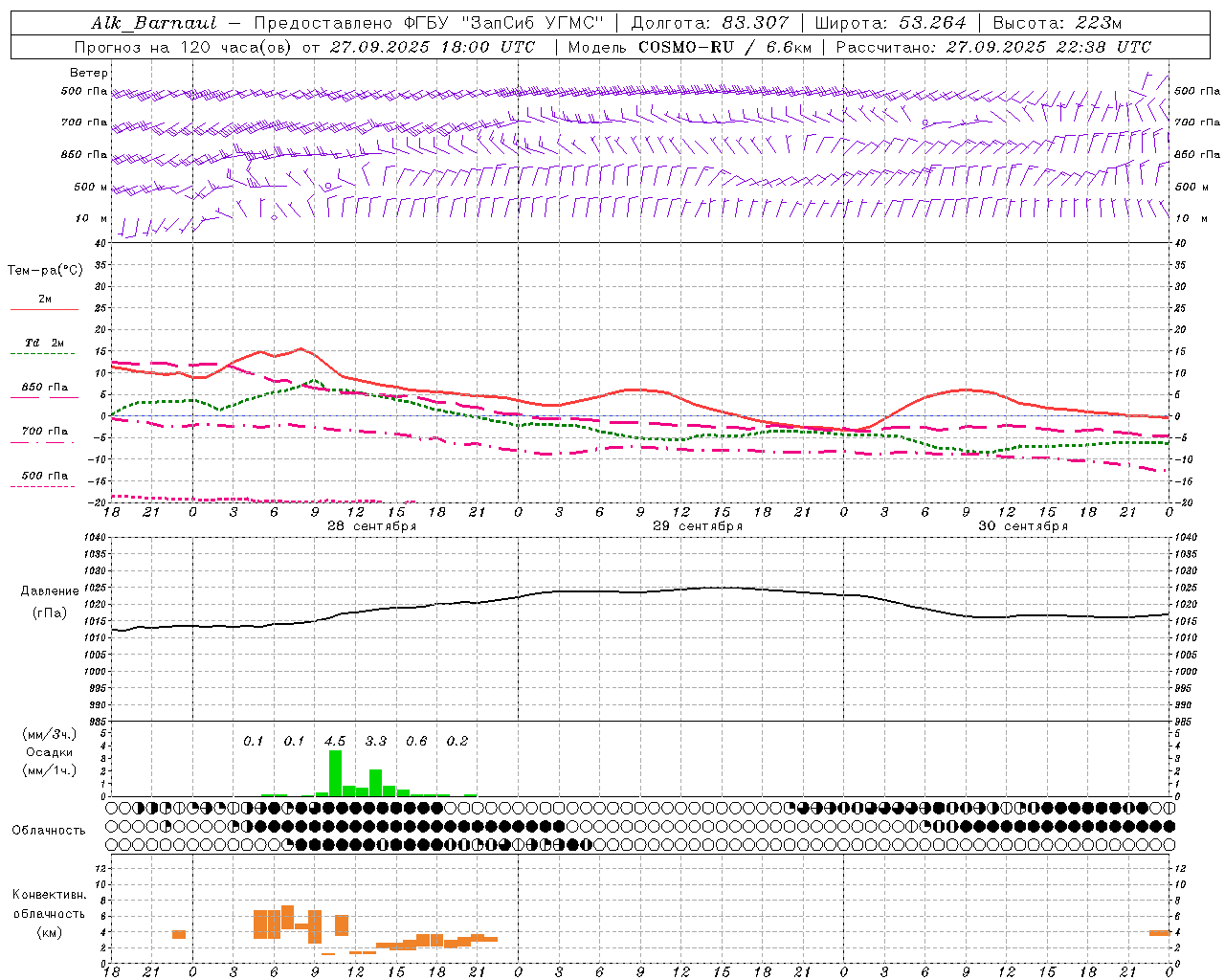1225x980 pixels.
Task: Click the 'Конвективн.' convective cloud label
Action: pyautogui.click(x=49, y=895)
